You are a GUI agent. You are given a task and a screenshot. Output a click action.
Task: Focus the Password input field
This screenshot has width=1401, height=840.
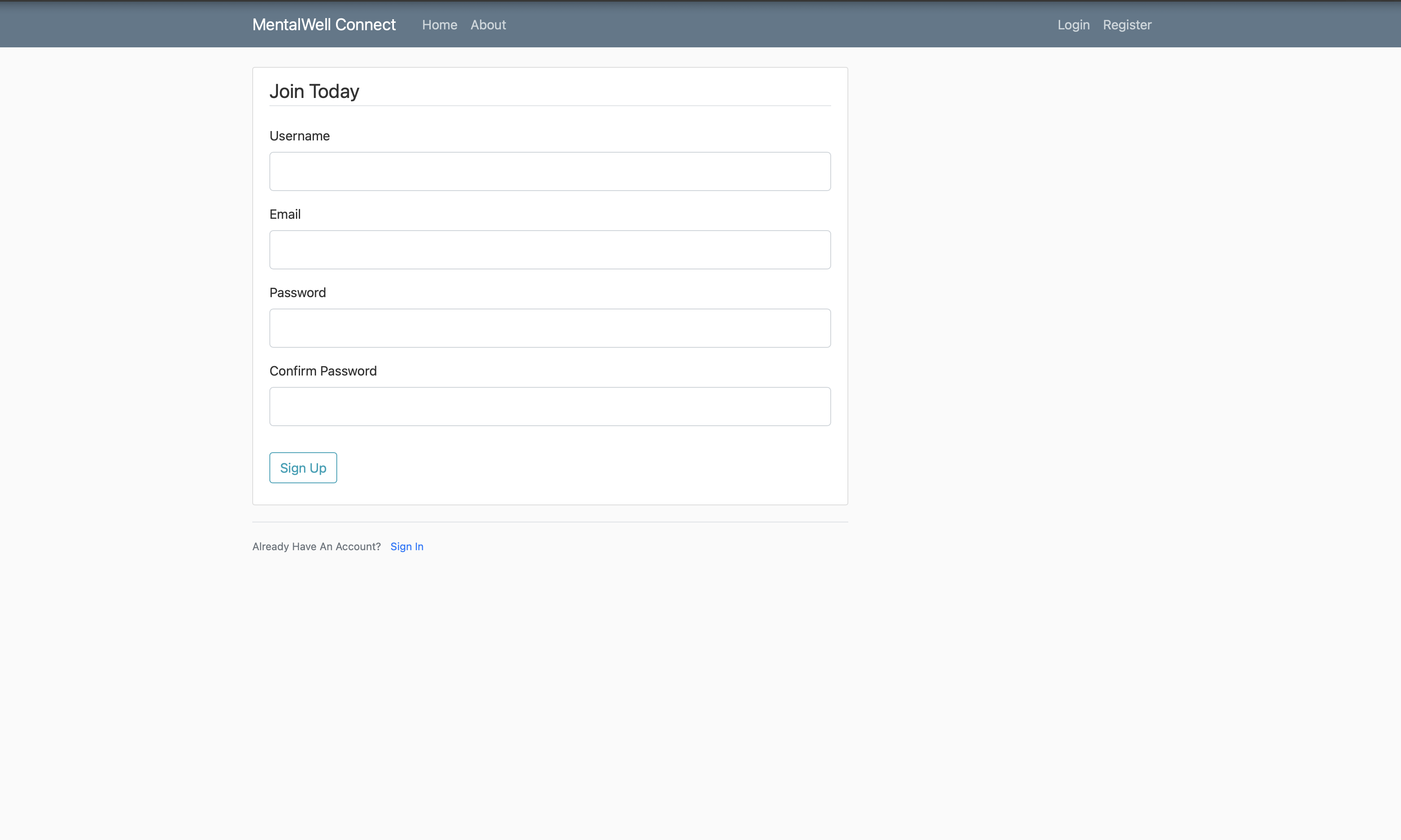pos(549,328)
